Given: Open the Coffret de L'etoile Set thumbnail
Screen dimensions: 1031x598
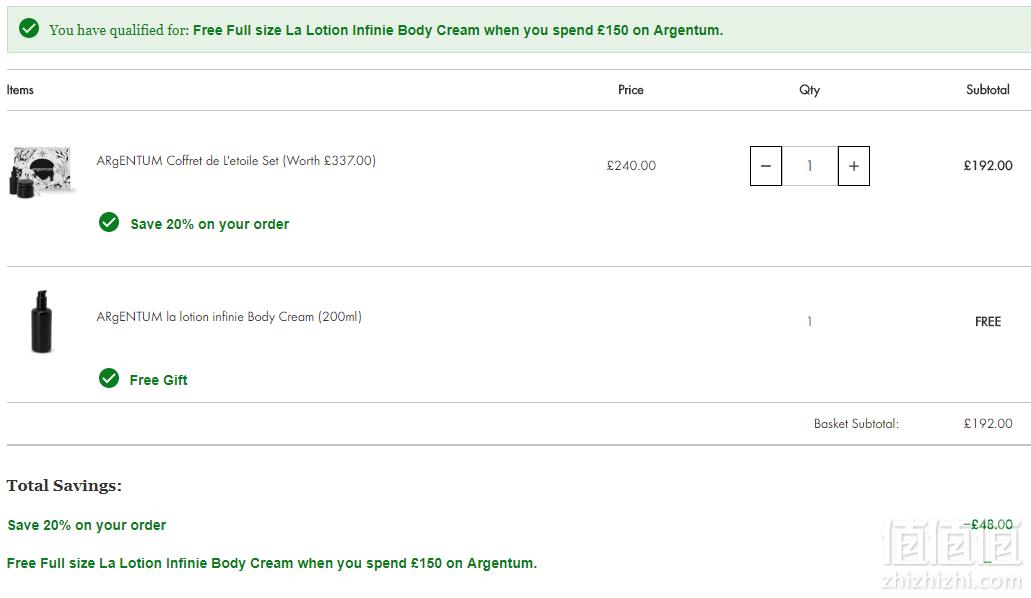Looking at the screenshot, I should point(41,172).
